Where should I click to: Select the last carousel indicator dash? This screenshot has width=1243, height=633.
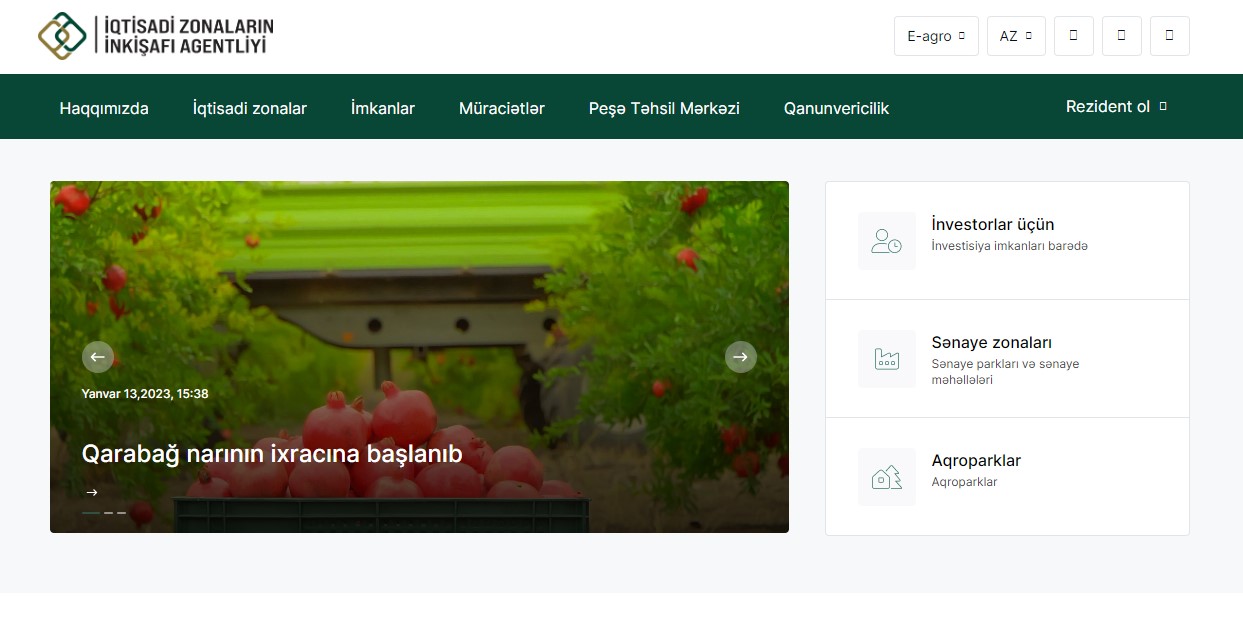(122, 513)
